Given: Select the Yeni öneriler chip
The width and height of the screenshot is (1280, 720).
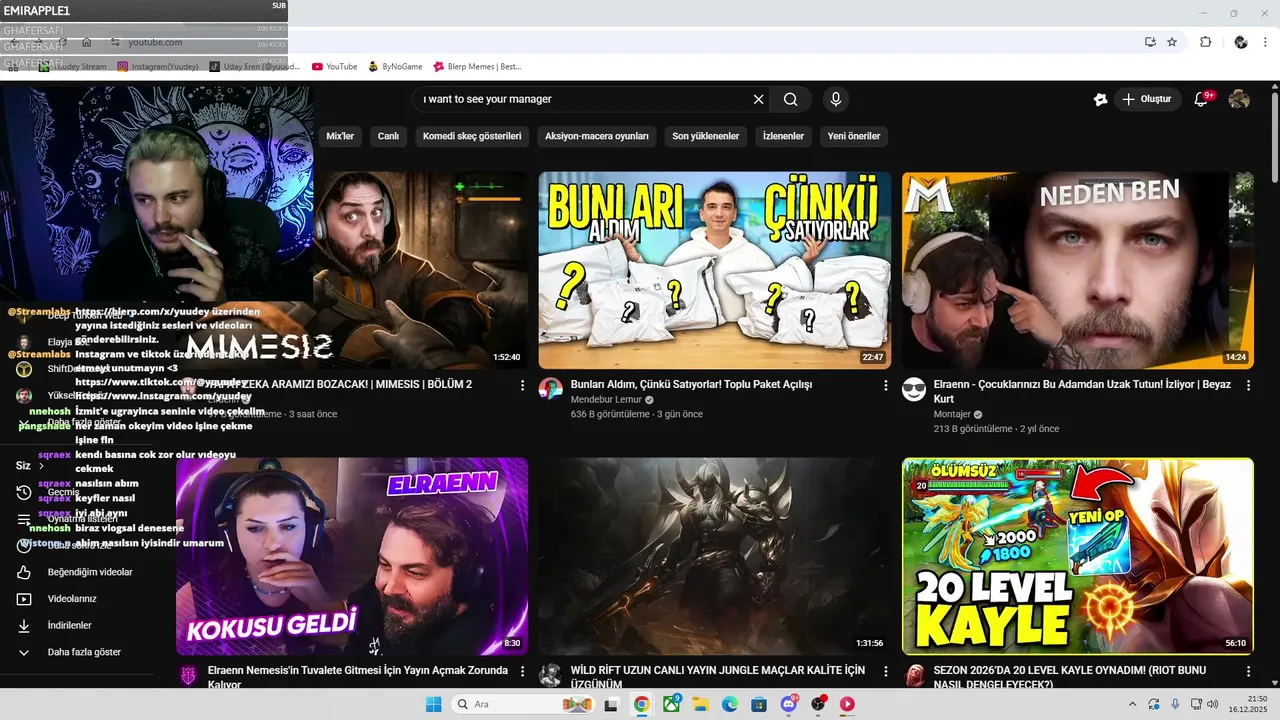Looking at the screenshot, I should click(x=854, y=136).
